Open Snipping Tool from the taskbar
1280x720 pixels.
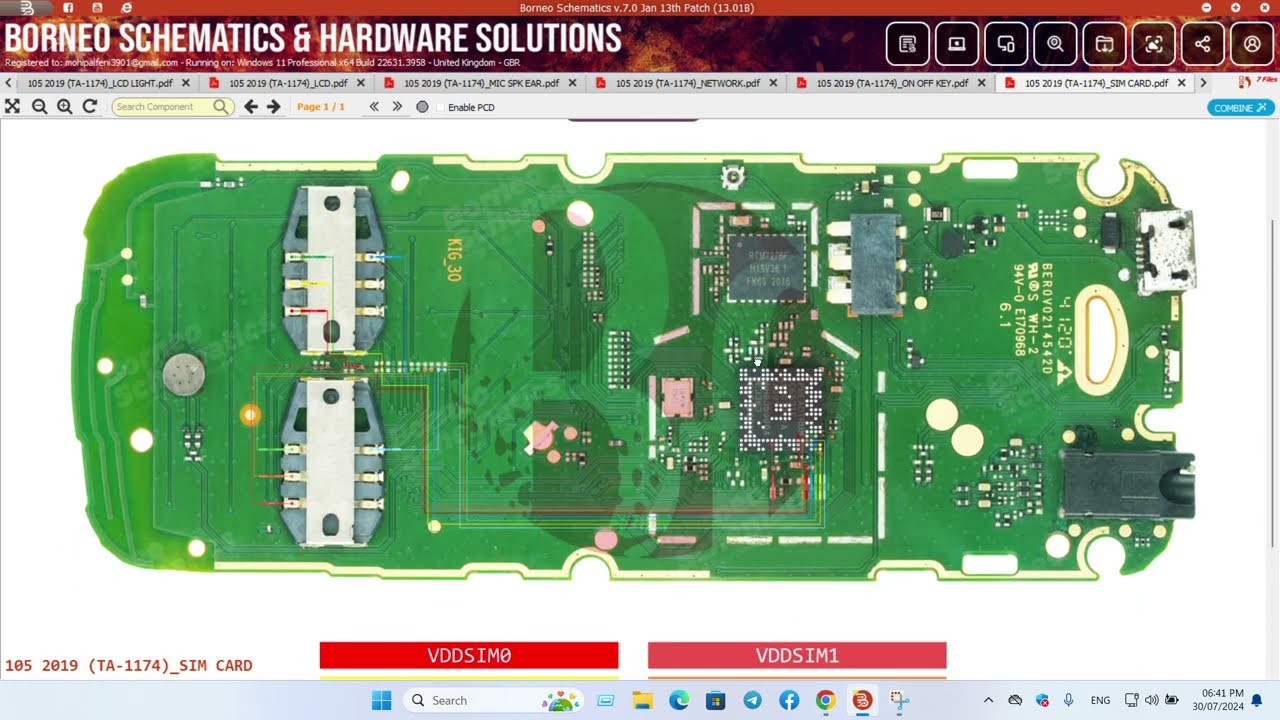[899, 700]
